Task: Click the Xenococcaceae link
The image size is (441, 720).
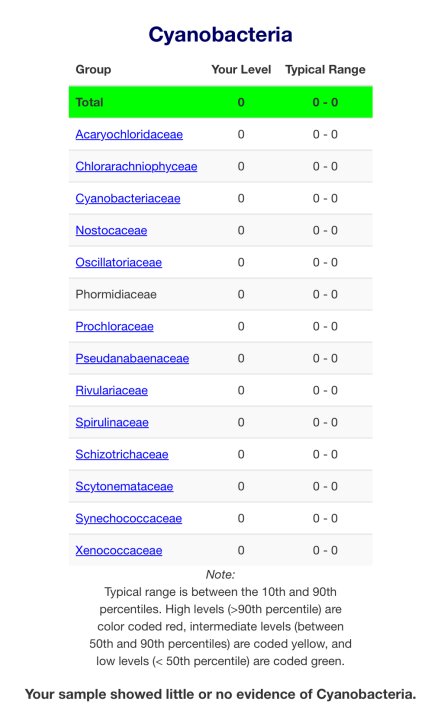Action: pyautogui.click(x=119, y=551)
